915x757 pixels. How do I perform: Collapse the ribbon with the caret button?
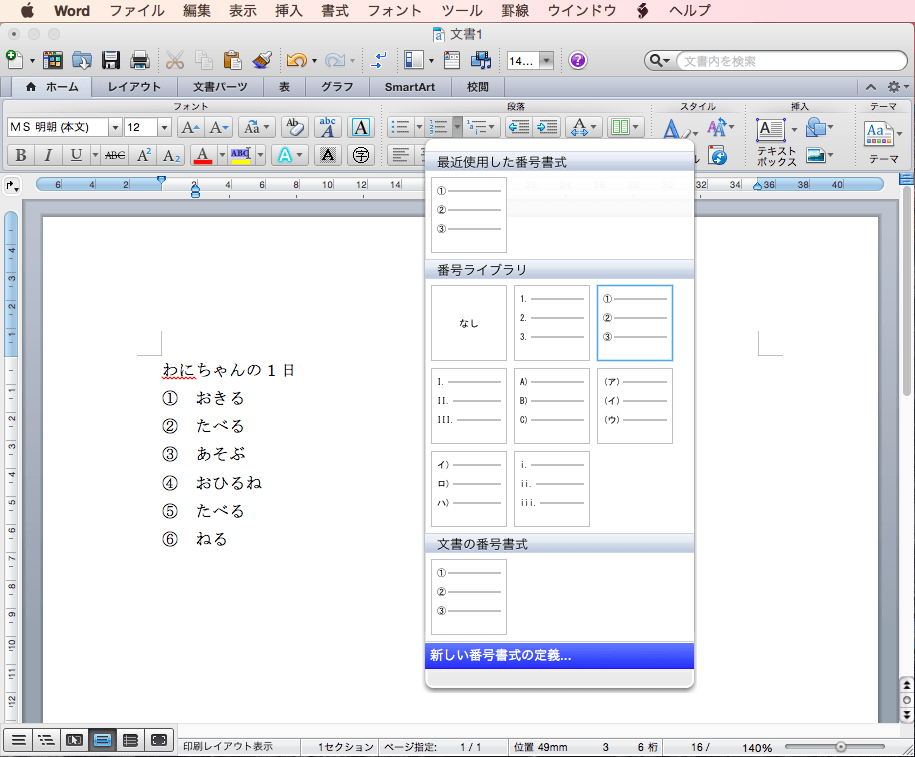click(871, 87)
